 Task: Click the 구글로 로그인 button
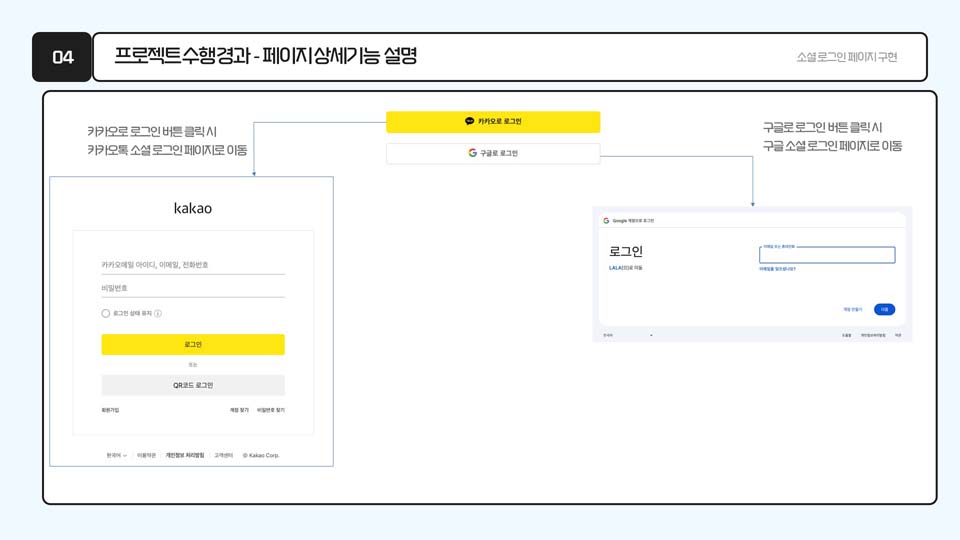493,153
